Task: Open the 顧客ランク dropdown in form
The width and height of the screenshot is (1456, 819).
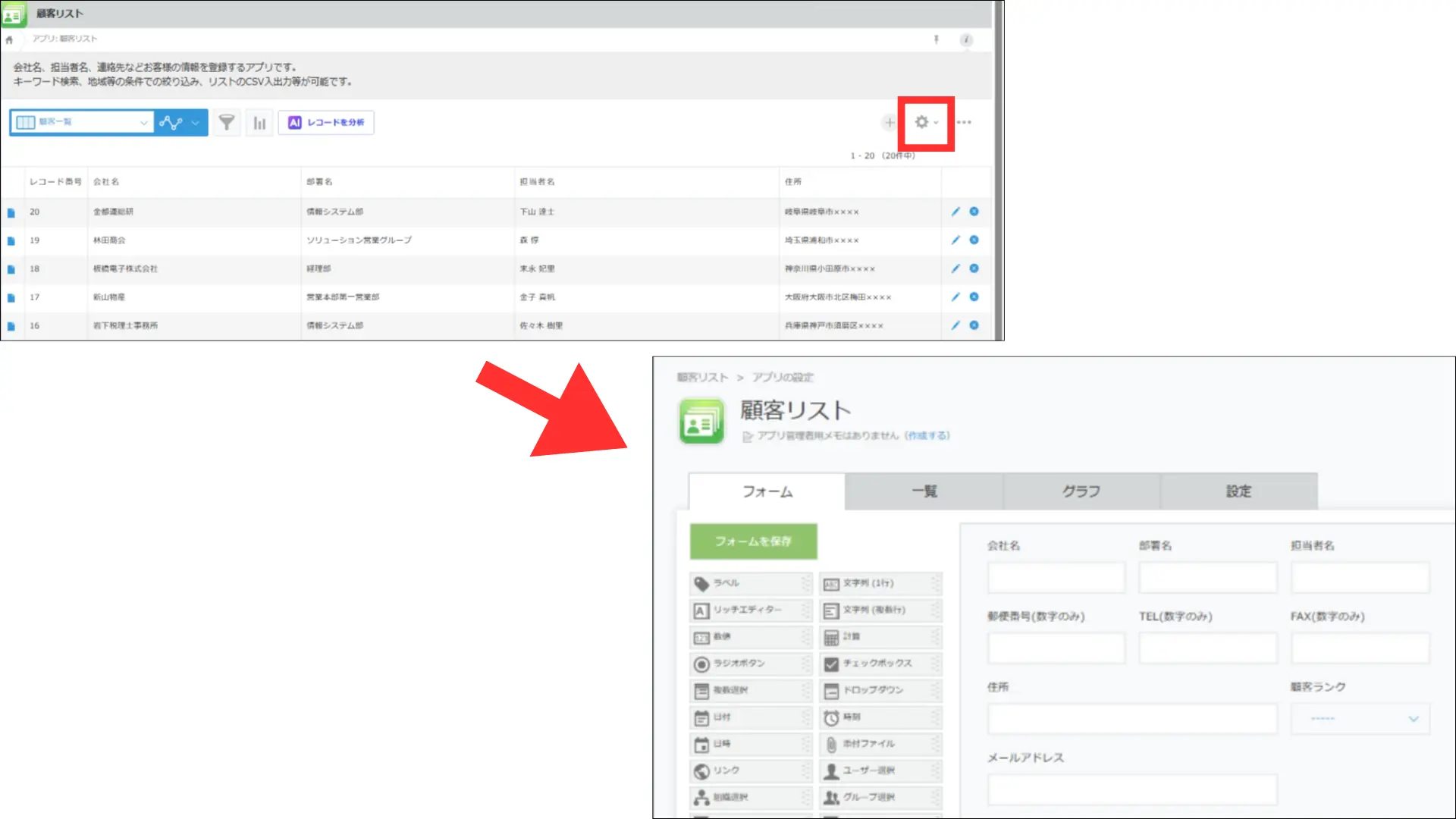Action: coord(1360,718)
